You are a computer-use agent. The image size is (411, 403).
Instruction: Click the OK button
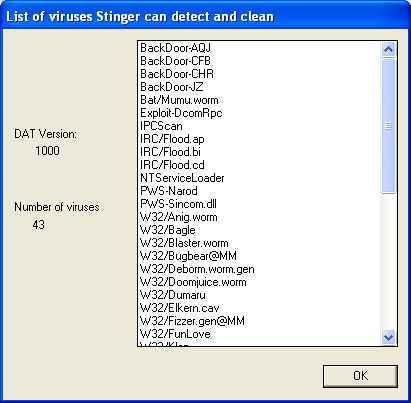[360, 376]
